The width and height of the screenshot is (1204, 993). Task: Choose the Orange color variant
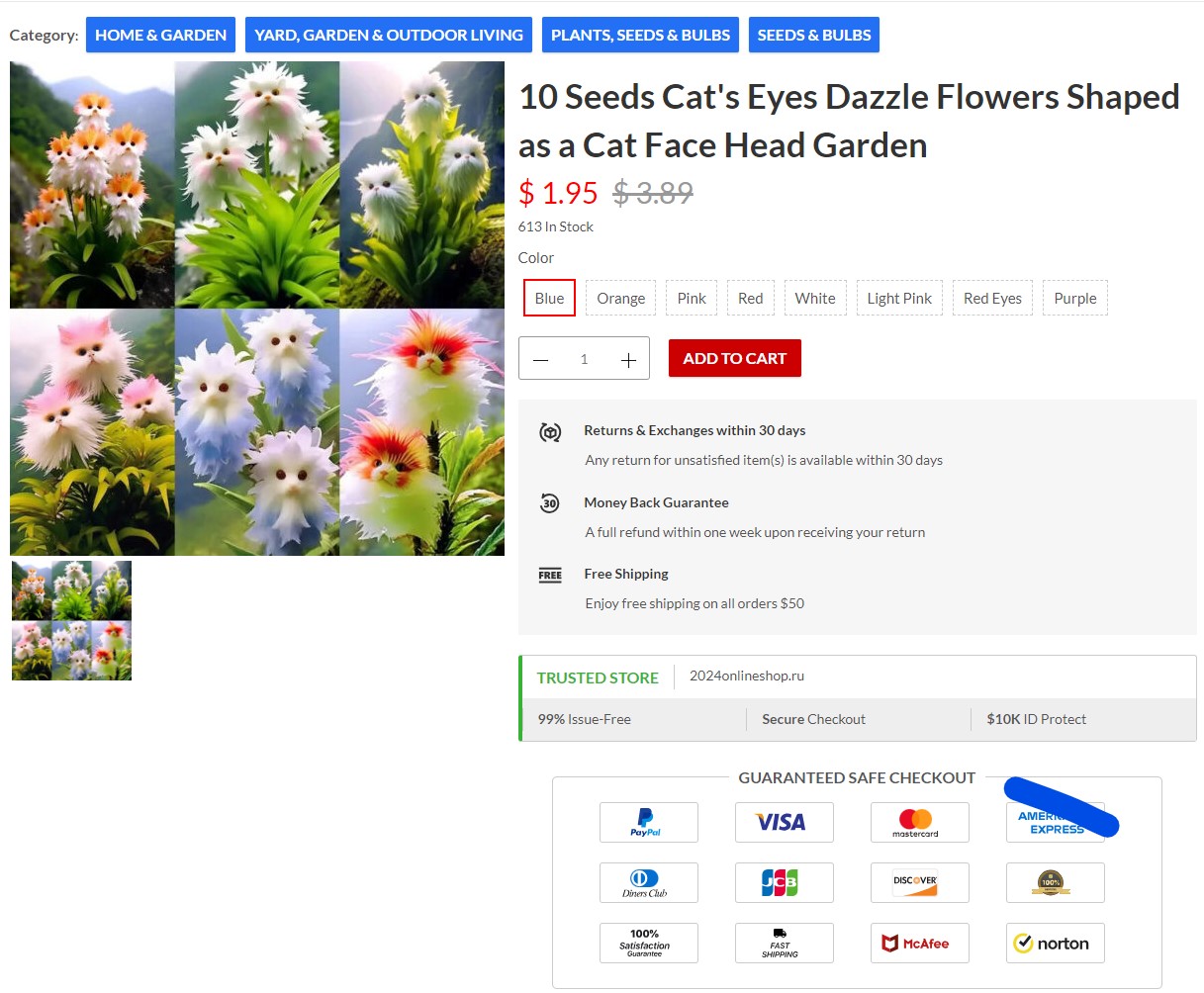coord(620,298)
